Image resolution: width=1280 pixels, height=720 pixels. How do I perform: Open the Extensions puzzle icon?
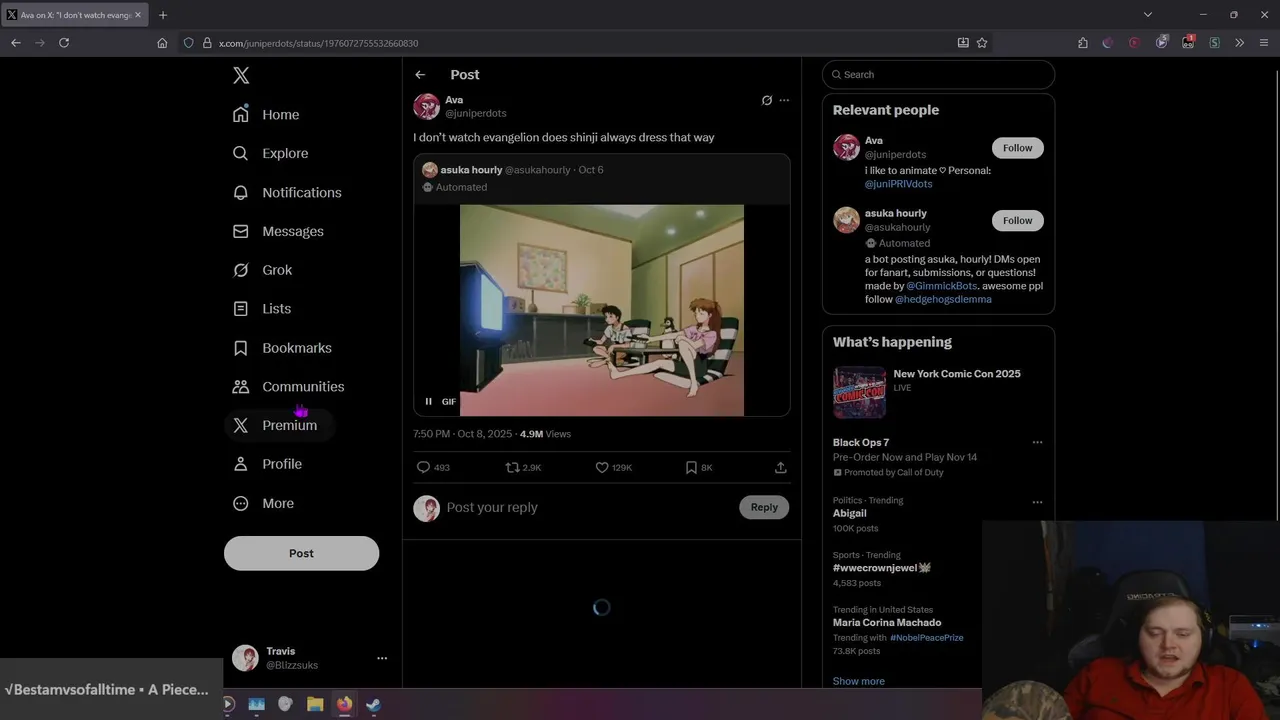pyautogui.click(x=1083, y=43)
